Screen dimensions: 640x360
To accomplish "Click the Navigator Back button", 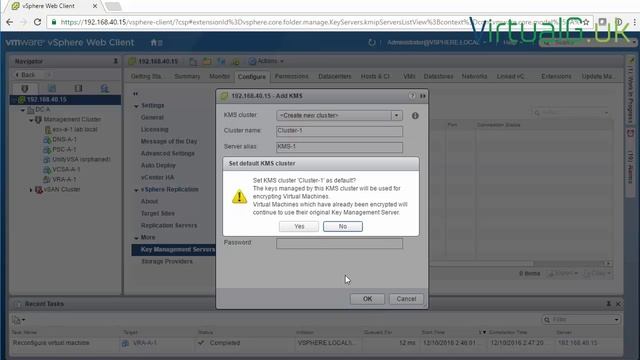I will tap(25, 75).
